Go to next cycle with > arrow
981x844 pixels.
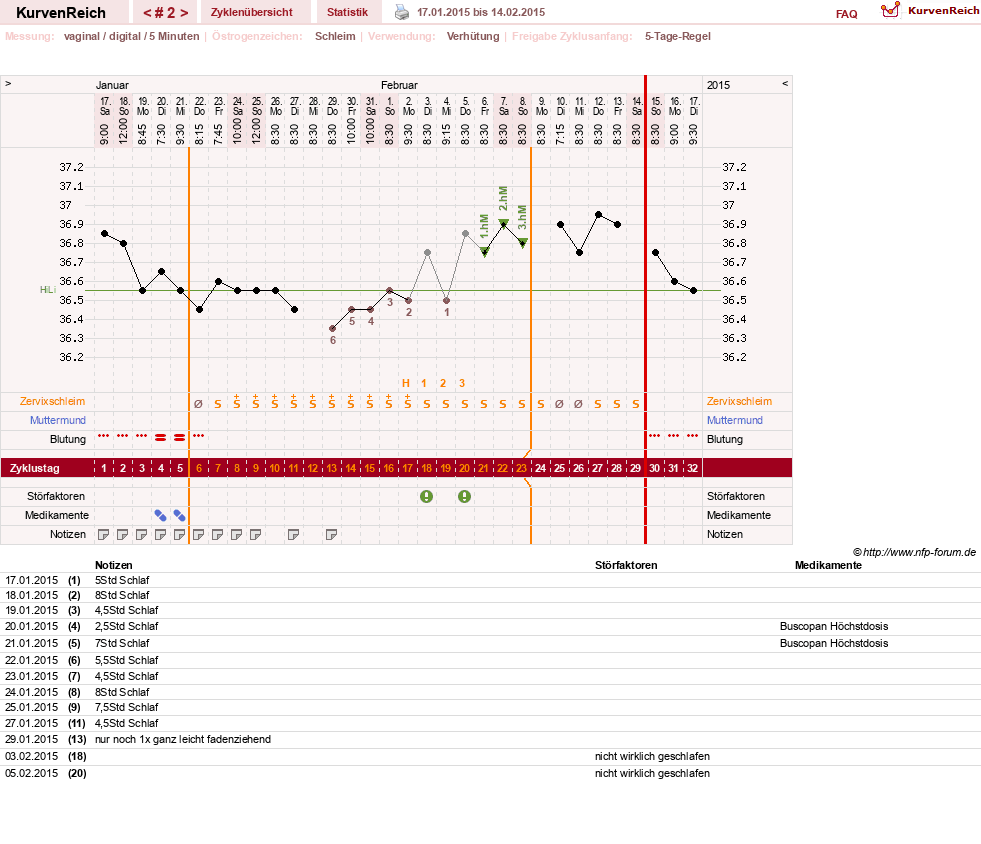point(184,13)
